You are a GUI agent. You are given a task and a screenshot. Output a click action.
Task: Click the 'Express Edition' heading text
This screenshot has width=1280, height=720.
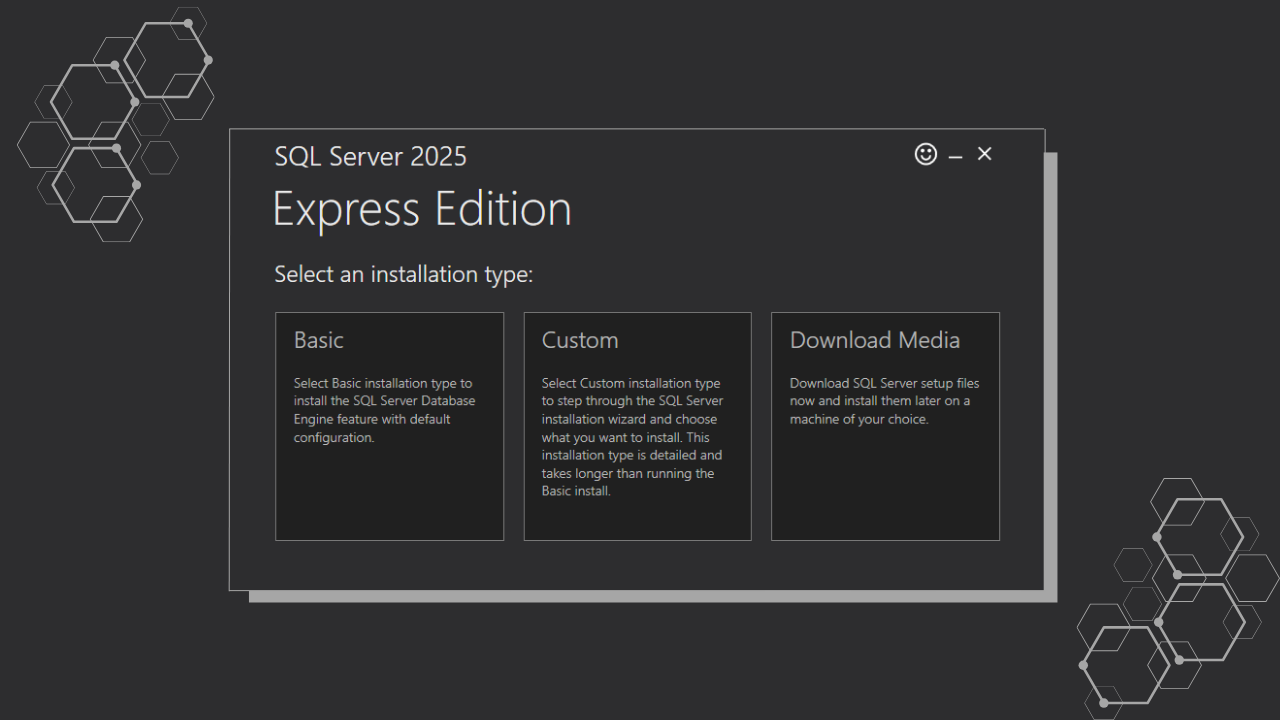[x=422, y=209]
